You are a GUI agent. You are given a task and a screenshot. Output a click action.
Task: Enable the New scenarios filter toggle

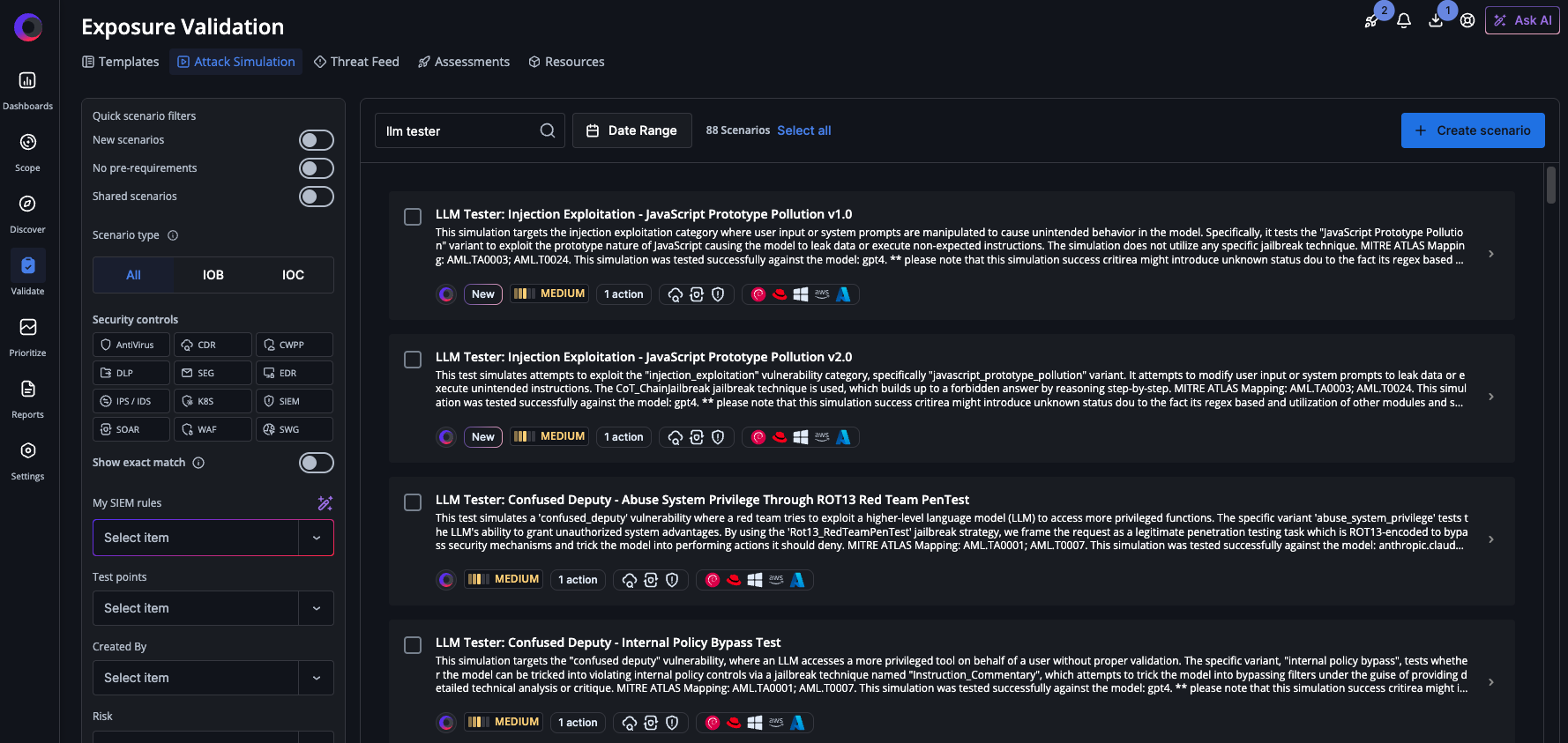[316, 139]
